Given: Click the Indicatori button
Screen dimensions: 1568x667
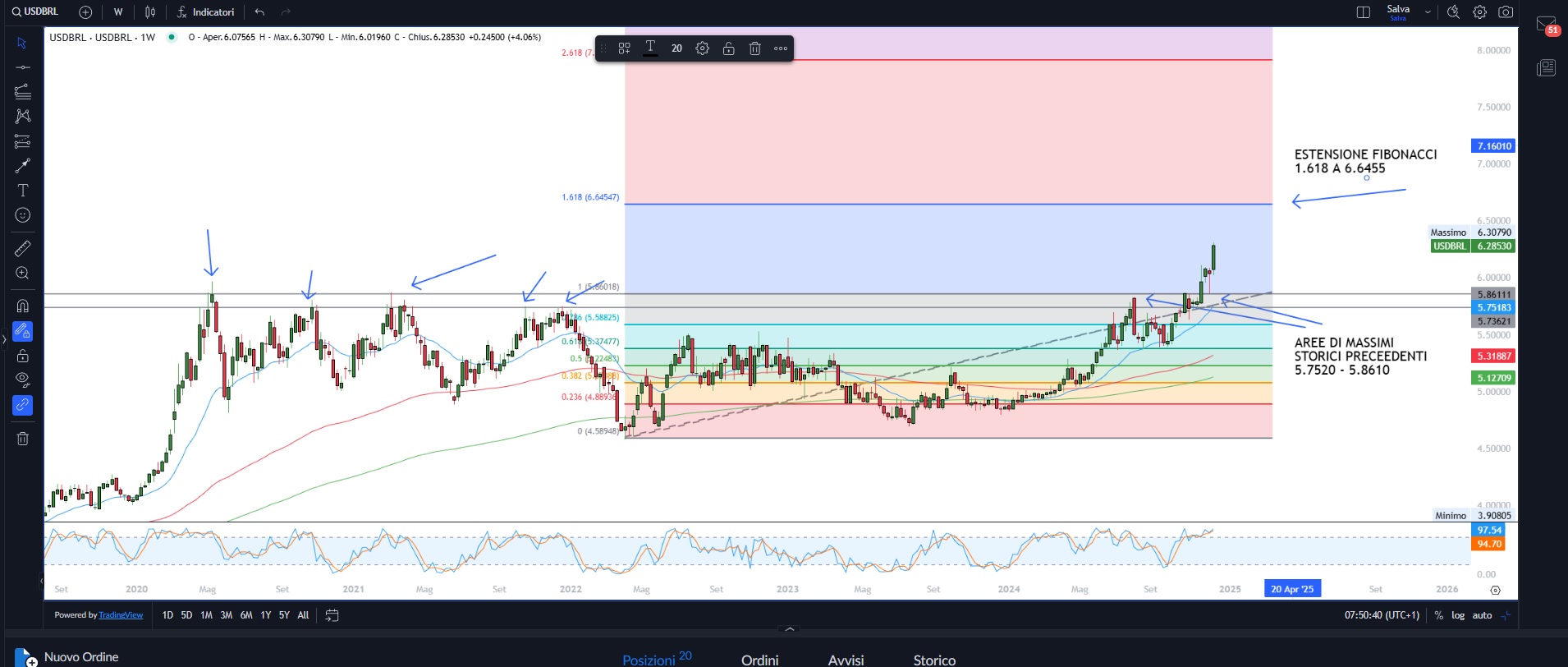Looking at the screenshot, I should pos(205,12).
